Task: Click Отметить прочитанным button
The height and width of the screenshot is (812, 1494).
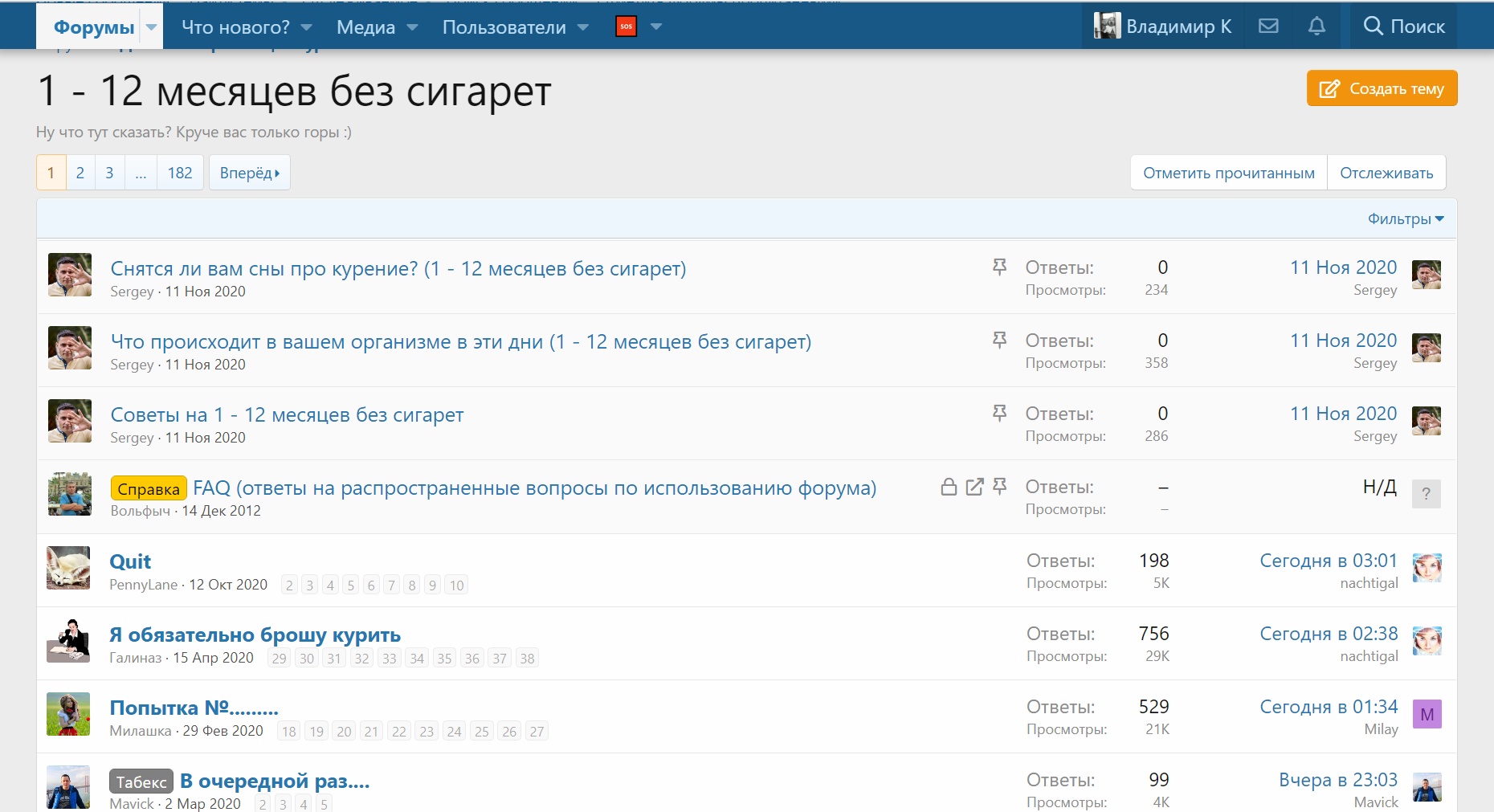Action: [1228, 173]
